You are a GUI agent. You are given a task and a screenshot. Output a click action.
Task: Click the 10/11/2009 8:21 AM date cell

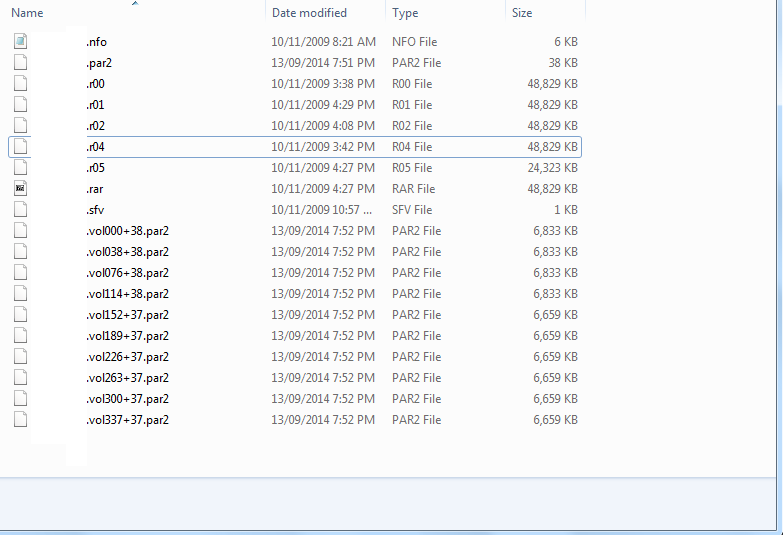[x=323, y=42]
